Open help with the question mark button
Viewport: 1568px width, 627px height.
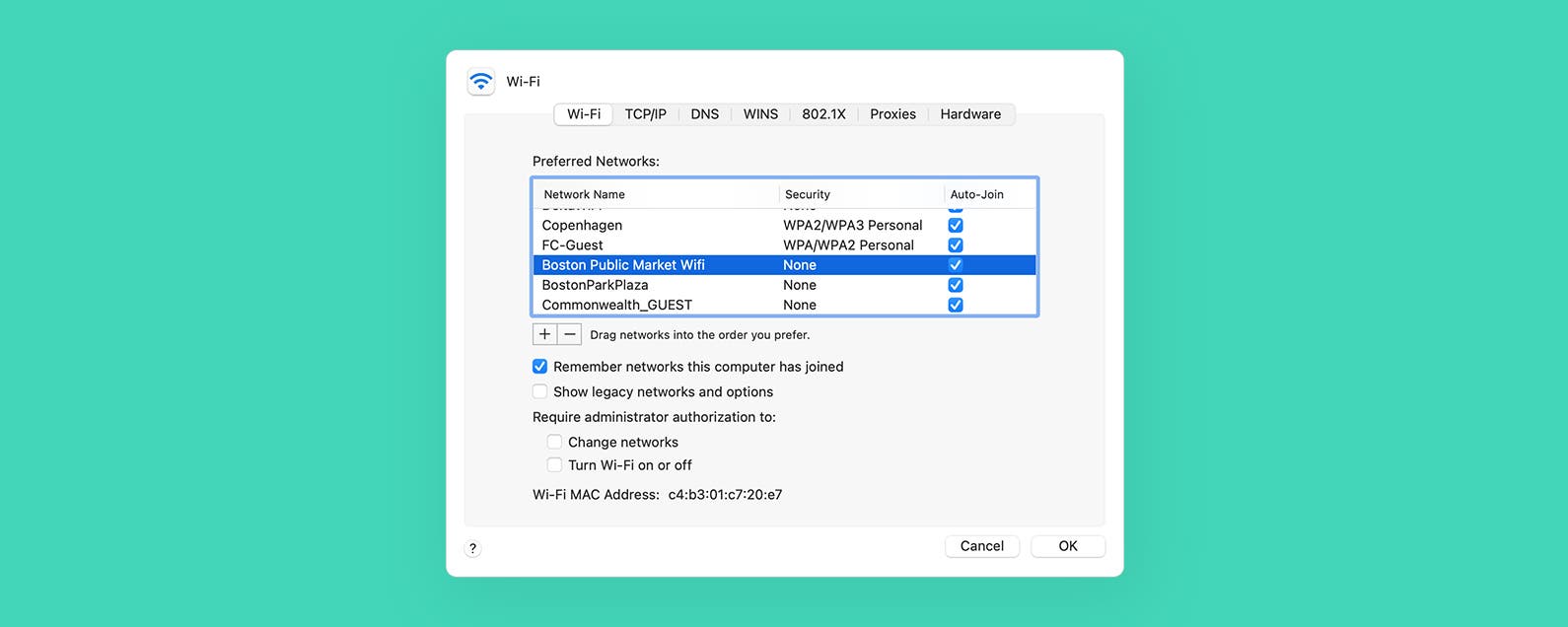coord(473,548)
